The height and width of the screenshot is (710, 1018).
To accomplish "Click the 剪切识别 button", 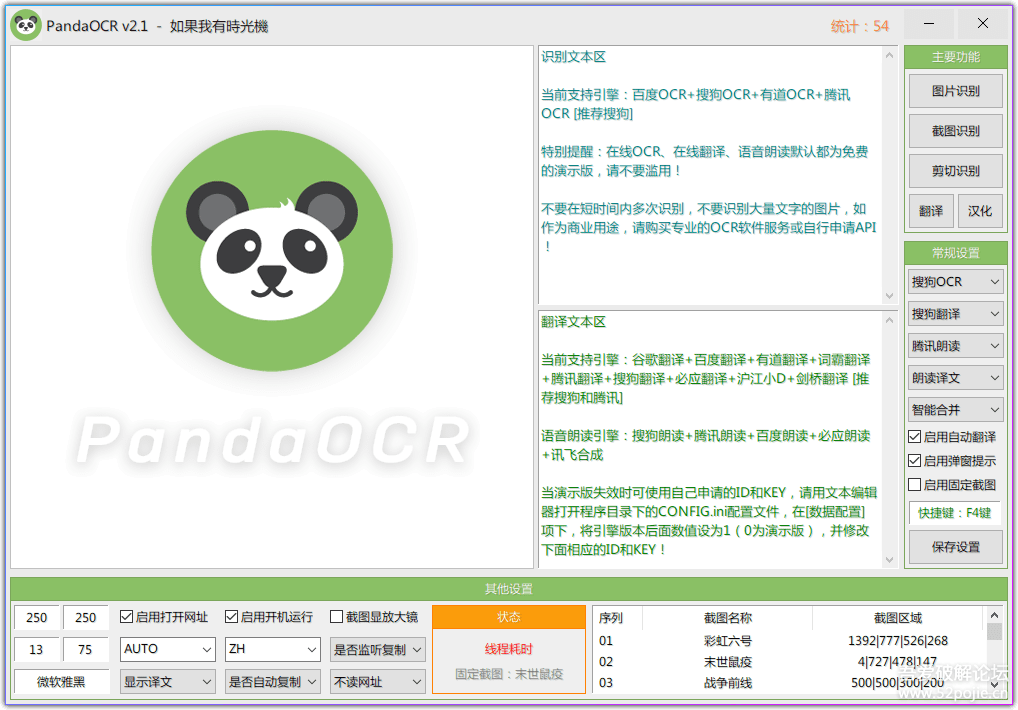I will [955, 171].
